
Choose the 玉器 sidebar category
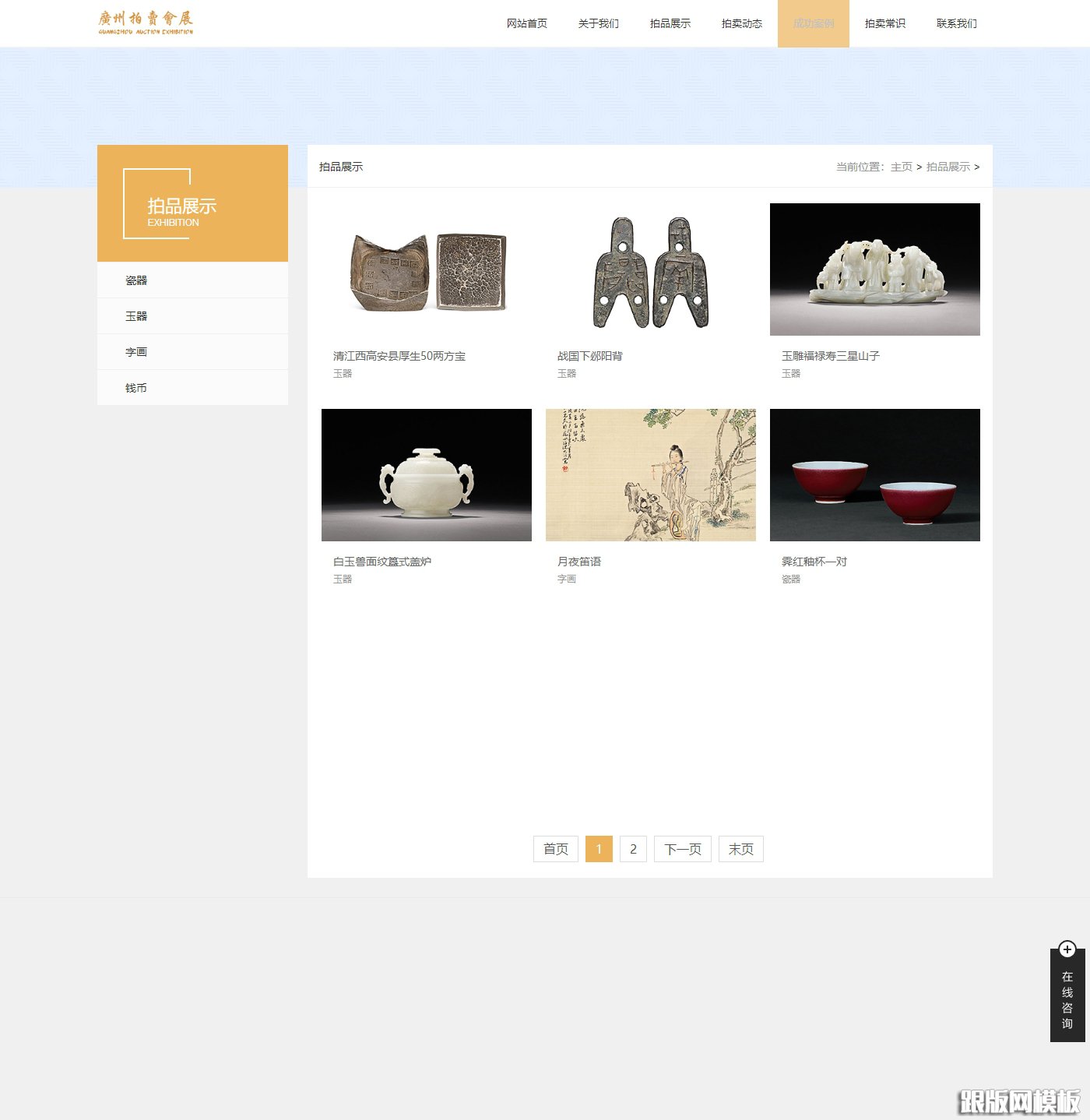136,316
